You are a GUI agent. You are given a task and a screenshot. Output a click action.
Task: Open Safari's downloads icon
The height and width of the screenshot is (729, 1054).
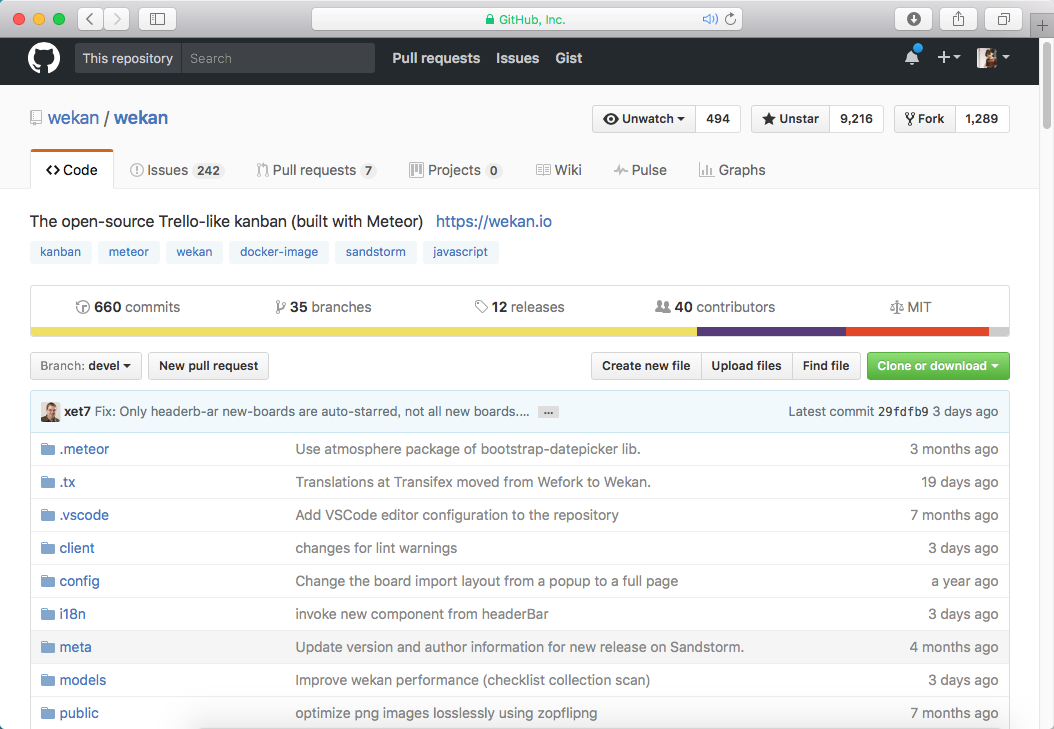tap(913, 19)
